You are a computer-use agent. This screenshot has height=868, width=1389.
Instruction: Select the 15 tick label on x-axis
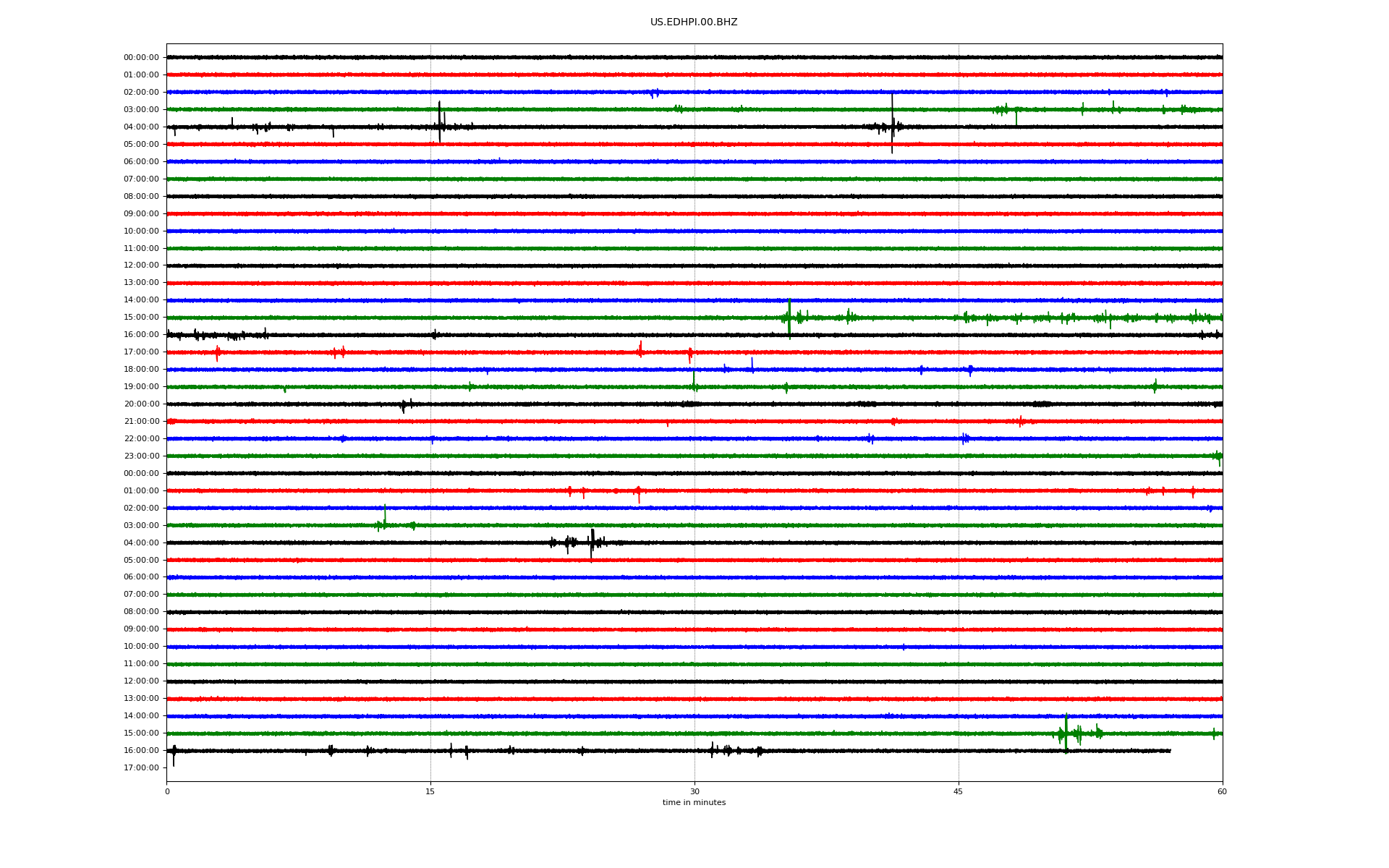click(x=430, y=791)
